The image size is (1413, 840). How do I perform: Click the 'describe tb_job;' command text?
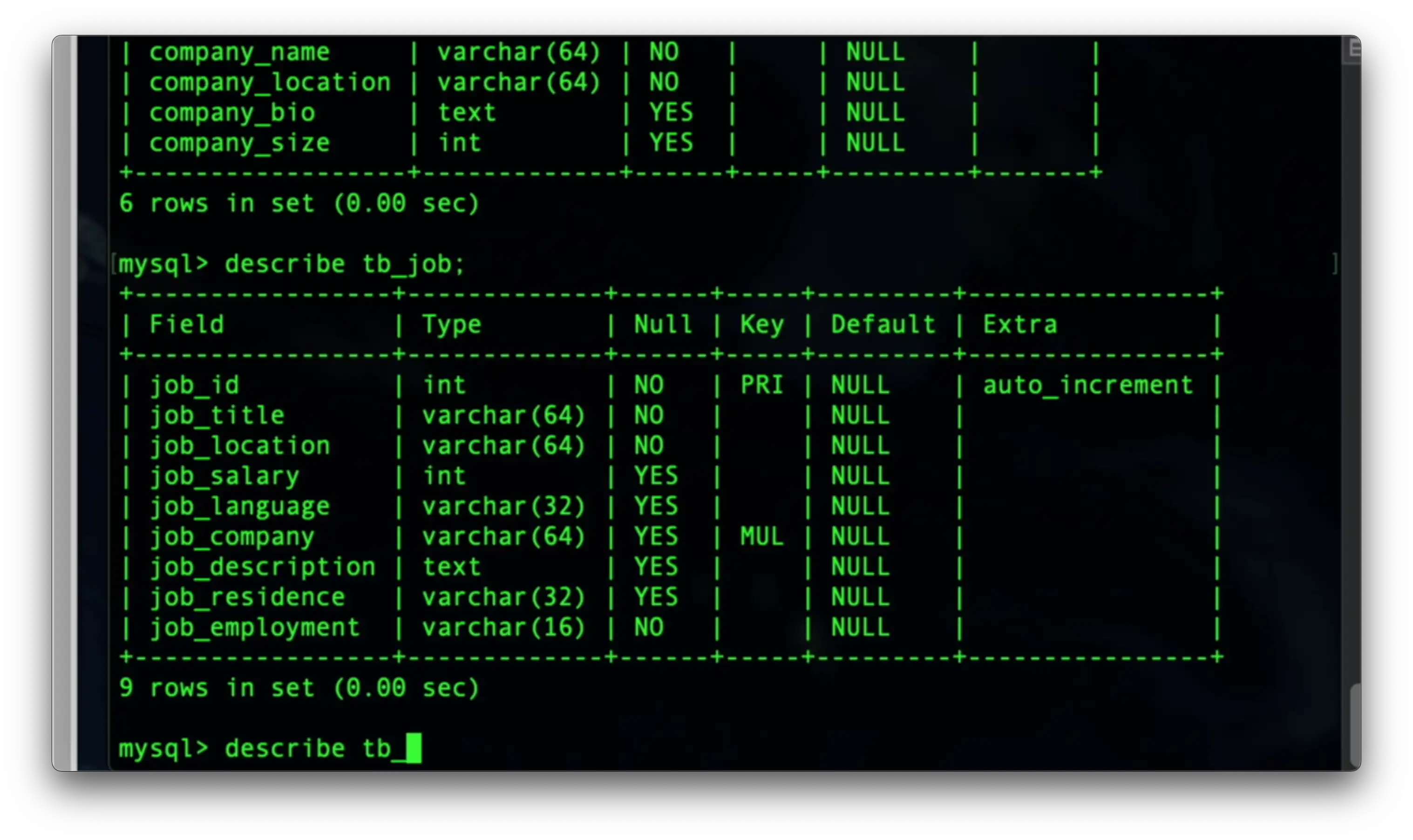coord(345,264)
